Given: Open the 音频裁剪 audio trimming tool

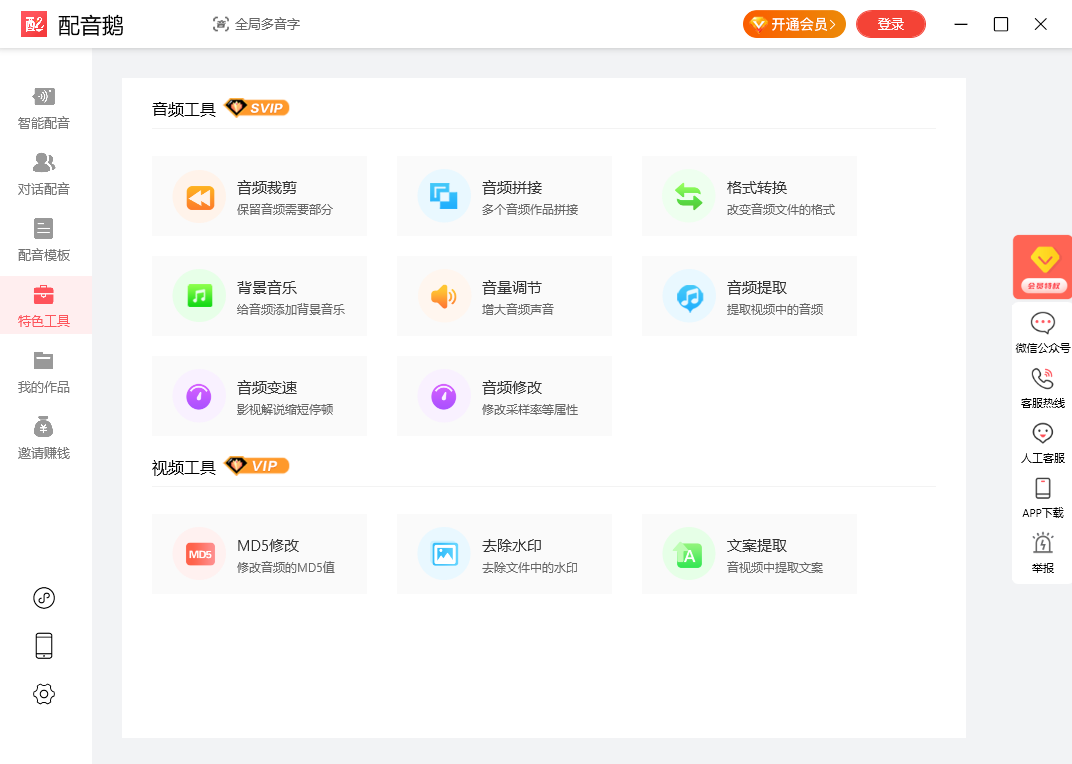Looking at the screenshot, I should click(x=259, y=196).
